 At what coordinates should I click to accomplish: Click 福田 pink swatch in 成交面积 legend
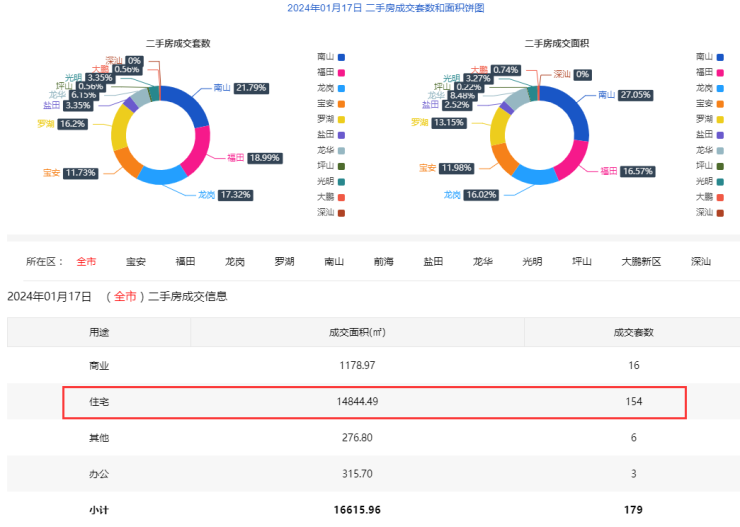point(720,73)
